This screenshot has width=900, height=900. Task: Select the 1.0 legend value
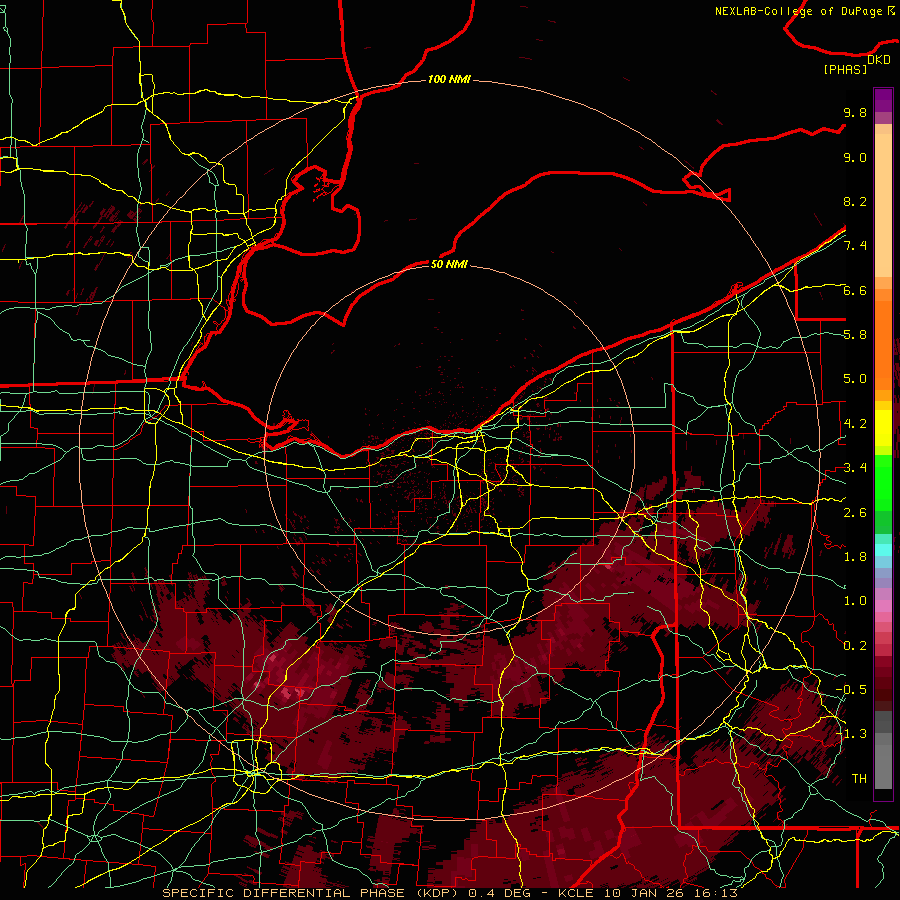pos(855,601)
